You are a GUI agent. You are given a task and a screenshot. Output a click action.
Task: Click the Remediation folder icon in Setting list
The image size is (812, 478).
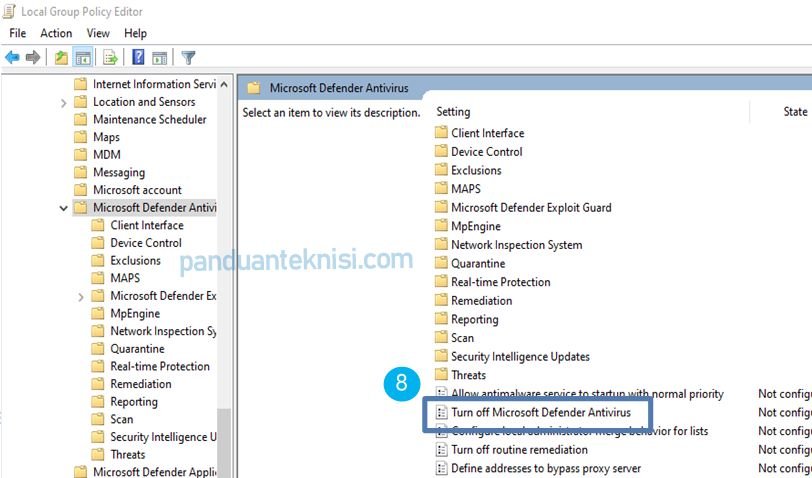[x=441, y=300]
